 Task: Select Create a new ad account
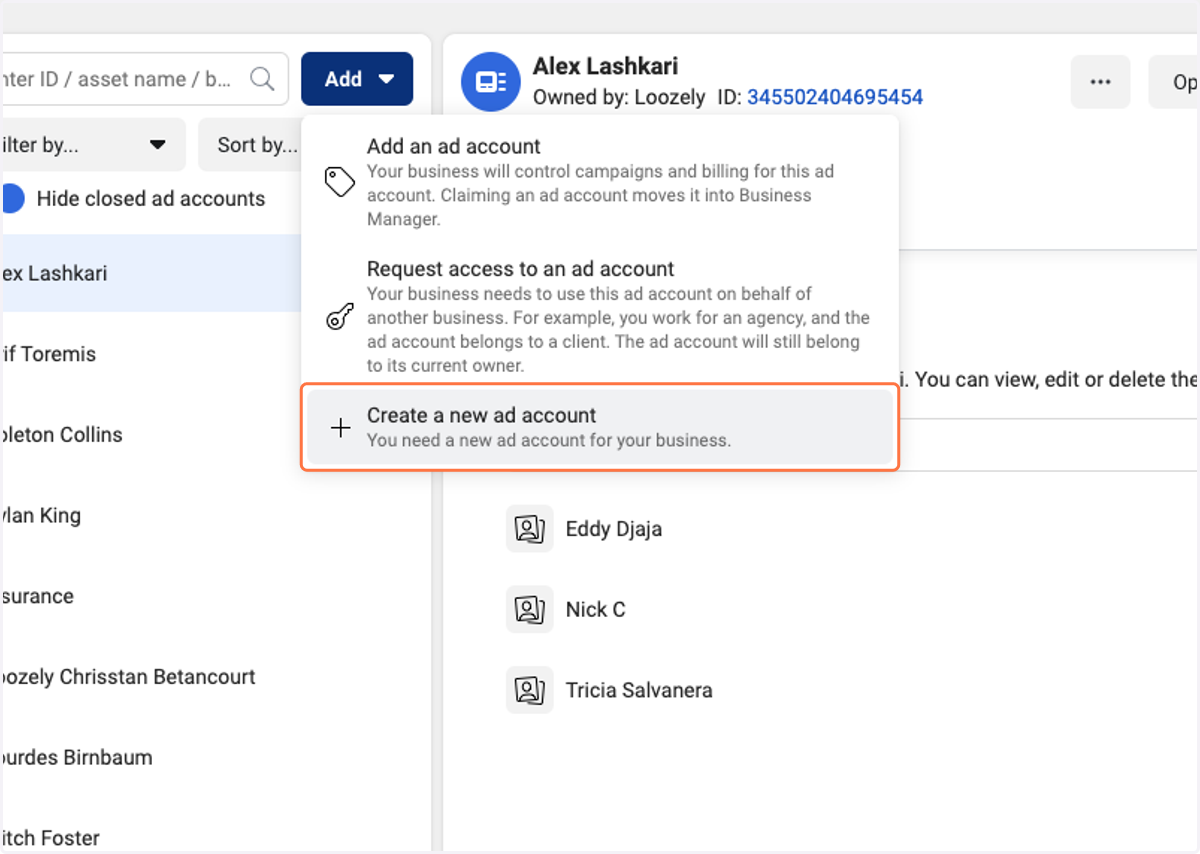click(600, 428)
